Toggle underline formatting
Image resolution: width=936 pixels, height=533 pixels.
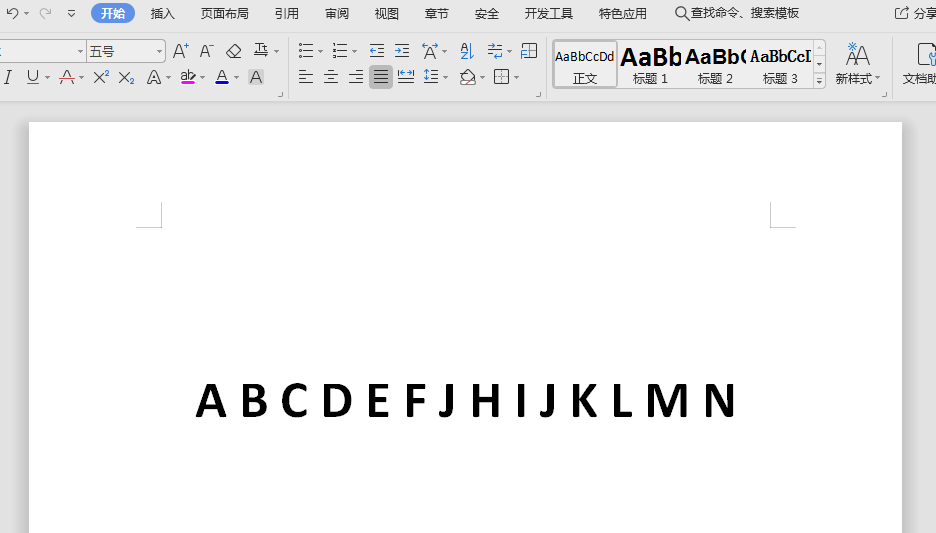(33, 77)
